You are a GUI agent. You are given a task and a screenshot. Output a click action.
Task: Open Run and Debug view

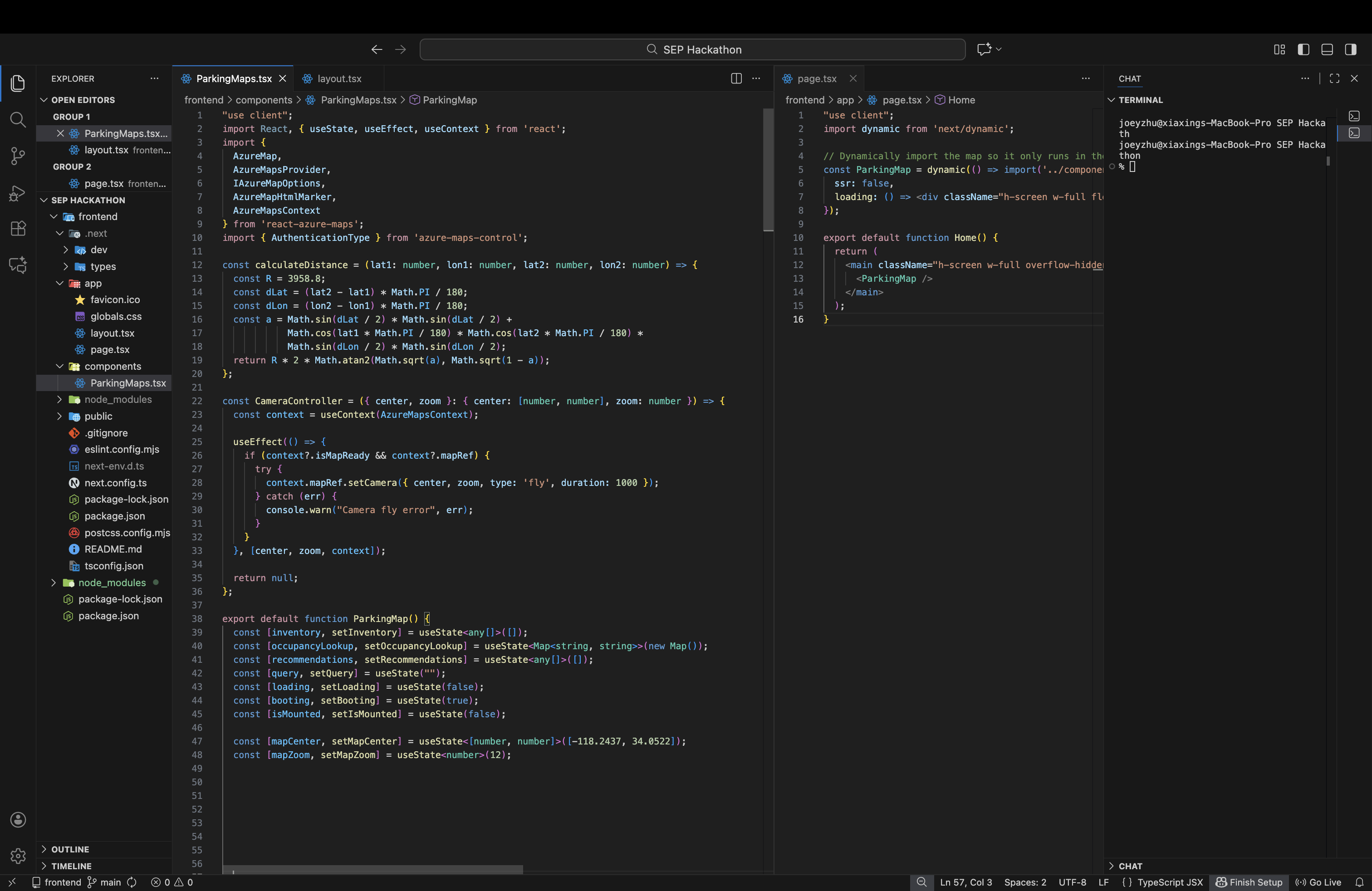click(x=18, y=192)
